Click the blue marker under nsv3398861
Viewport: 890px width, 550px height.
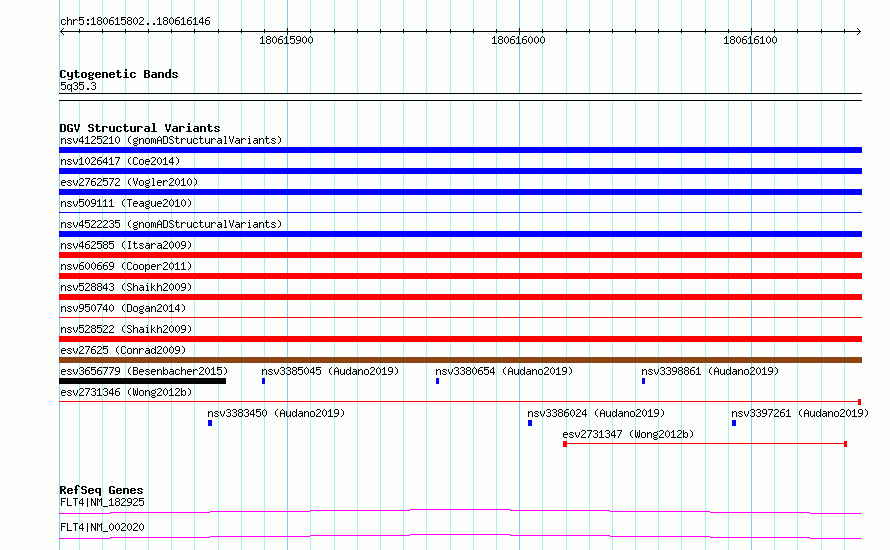point(644,381)
